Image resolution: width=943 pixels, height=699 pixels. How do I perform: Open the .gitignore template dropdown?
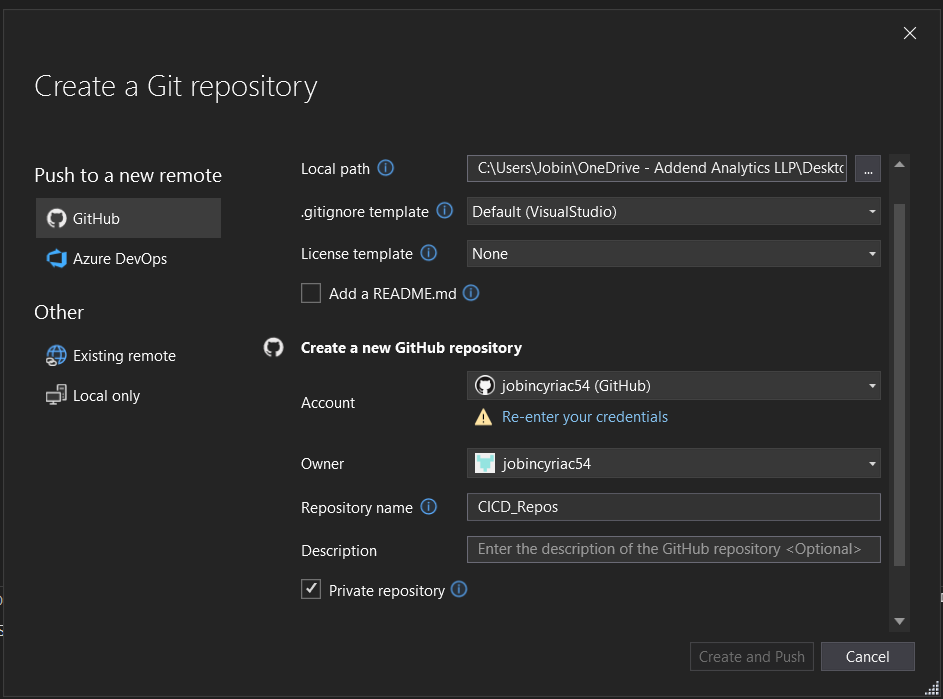[x=673, y=212]
